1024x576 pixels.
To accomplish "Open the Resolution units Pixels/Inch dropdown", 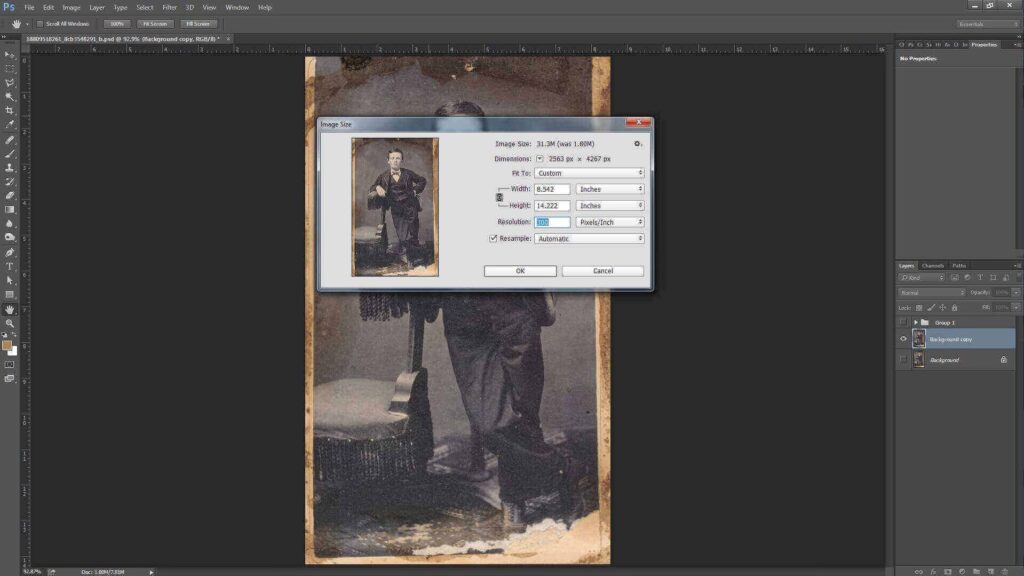I will 610,222.
